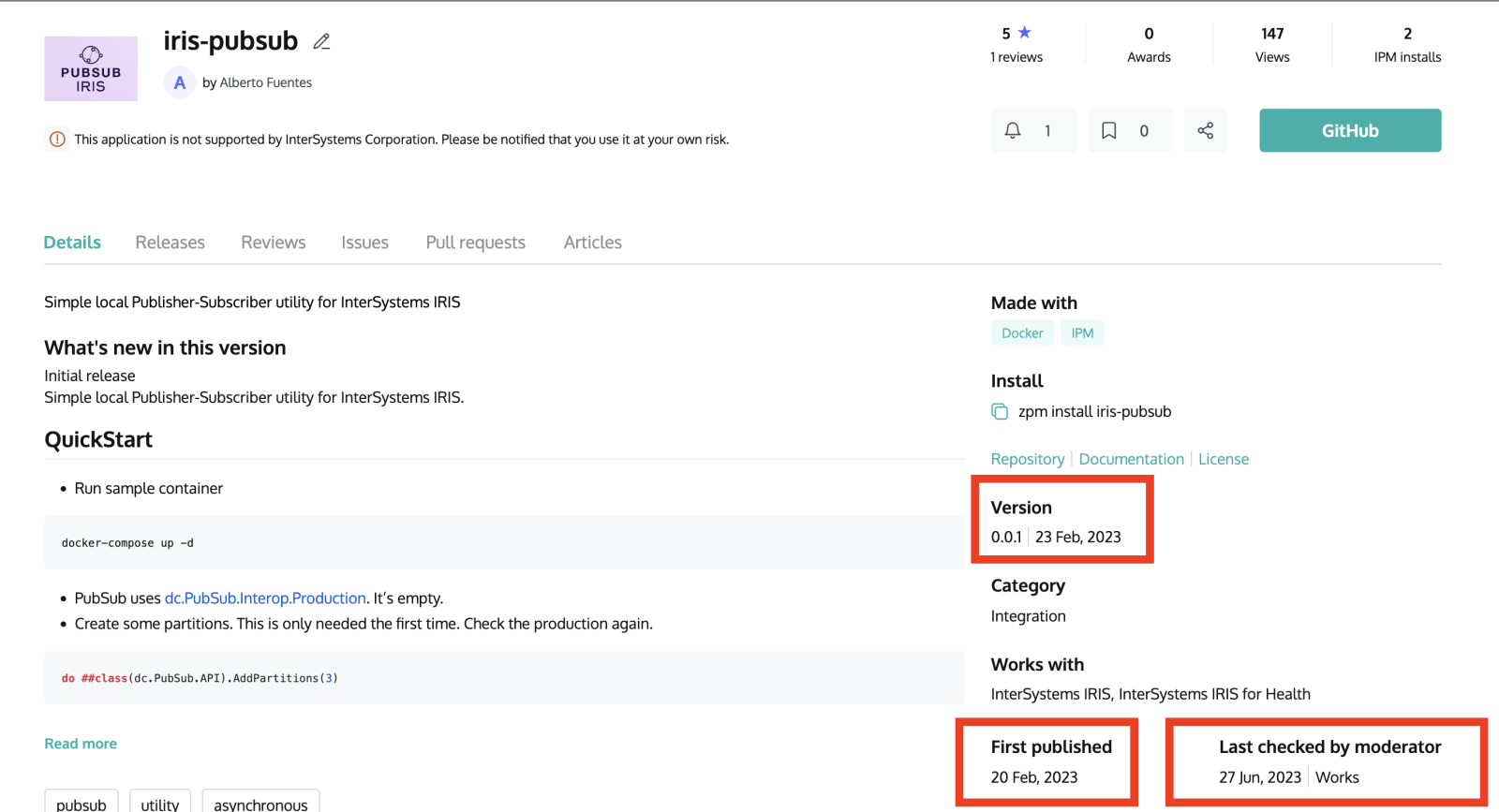Expand description with Read more
Image resolution: width=1499 pixels, height=812 pixels.
81,744
